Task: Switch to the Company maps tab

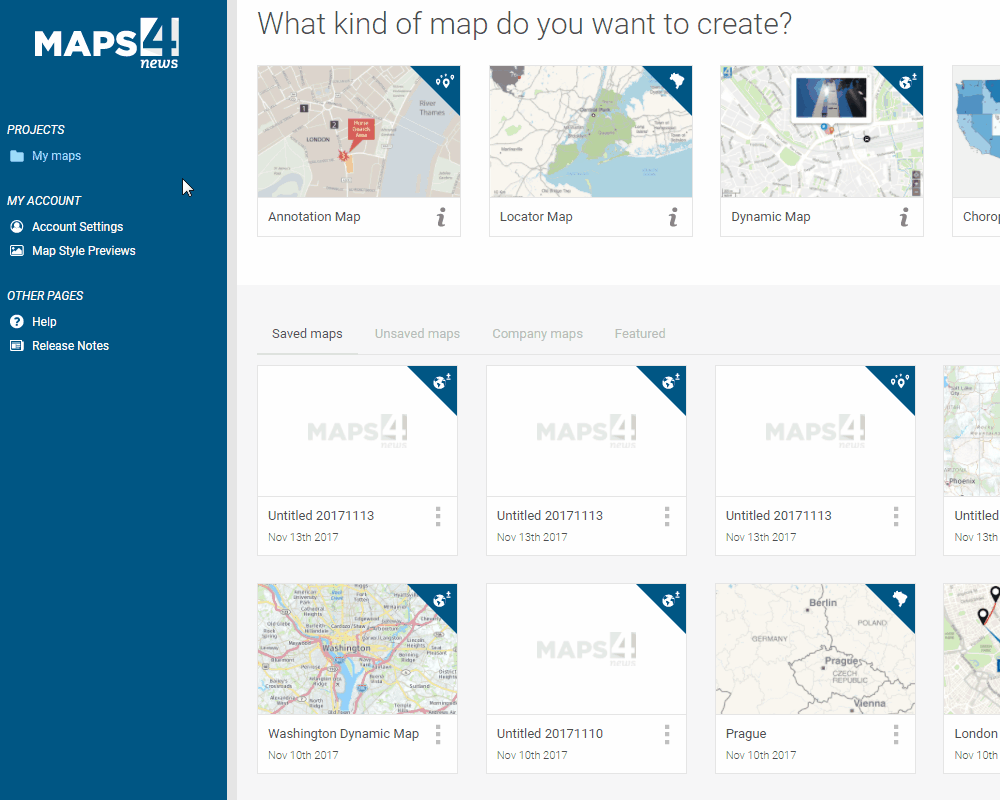Action: [538, 334]
